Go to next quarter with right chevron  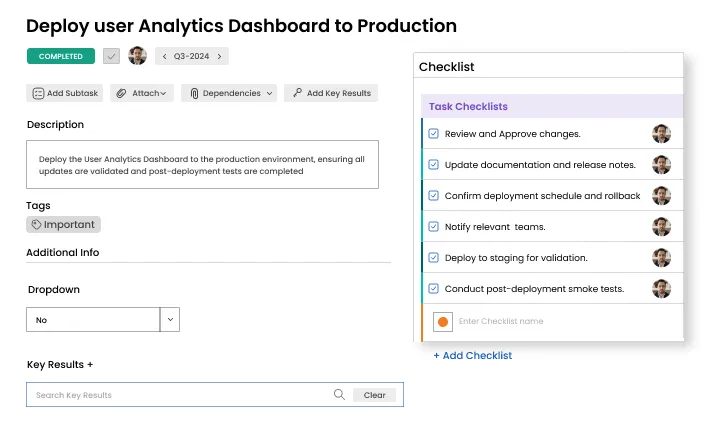pos(219,56)
